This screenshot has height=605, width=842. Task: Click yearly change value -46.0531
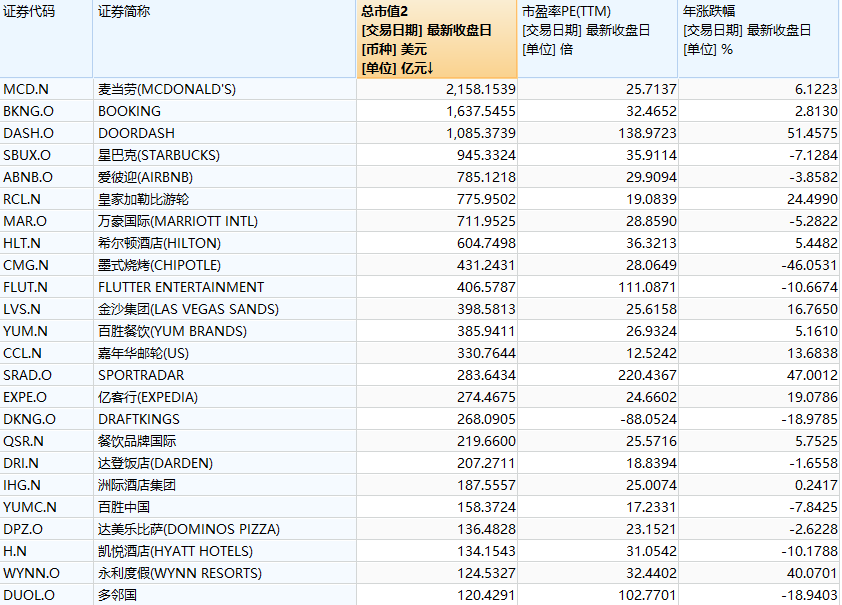coord(809,265)
